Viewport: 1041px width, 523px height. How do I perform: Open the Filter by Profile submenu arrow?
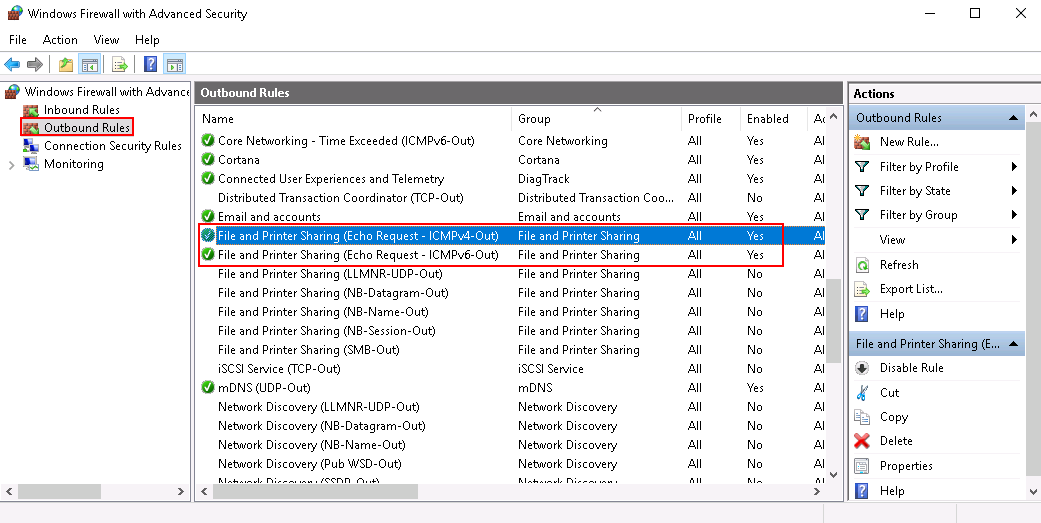tap(1014, 167)
